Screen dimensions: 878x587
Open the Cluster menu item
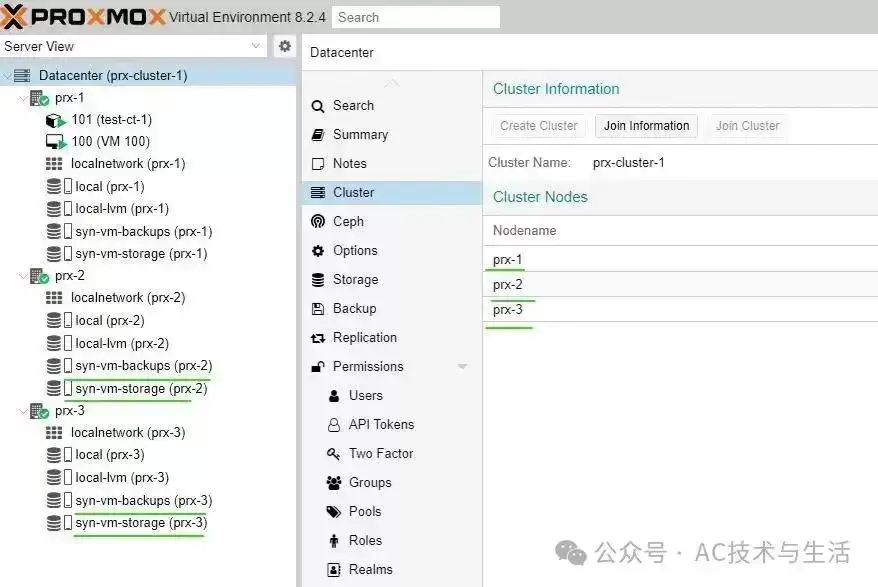click(392, 192)
